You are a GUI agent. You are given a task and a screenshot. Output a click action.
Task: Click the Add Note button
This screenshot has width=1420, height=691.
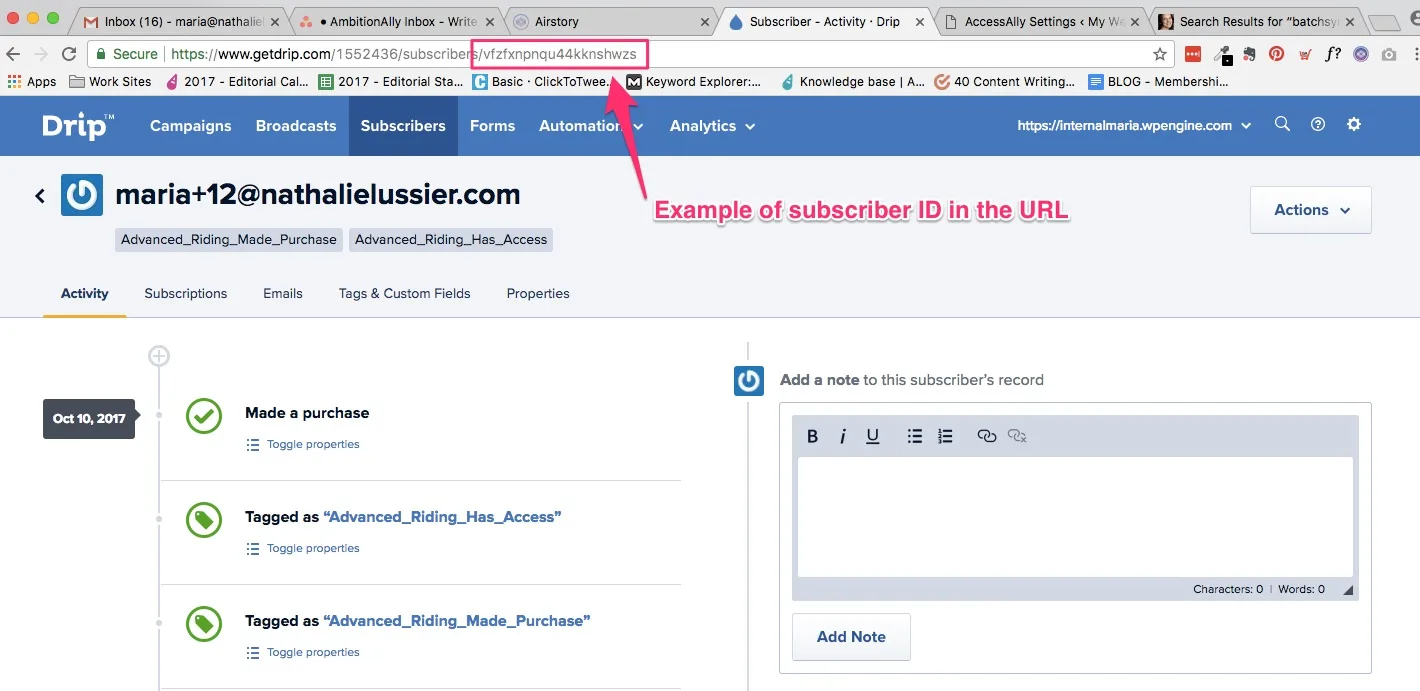(851, 637)
